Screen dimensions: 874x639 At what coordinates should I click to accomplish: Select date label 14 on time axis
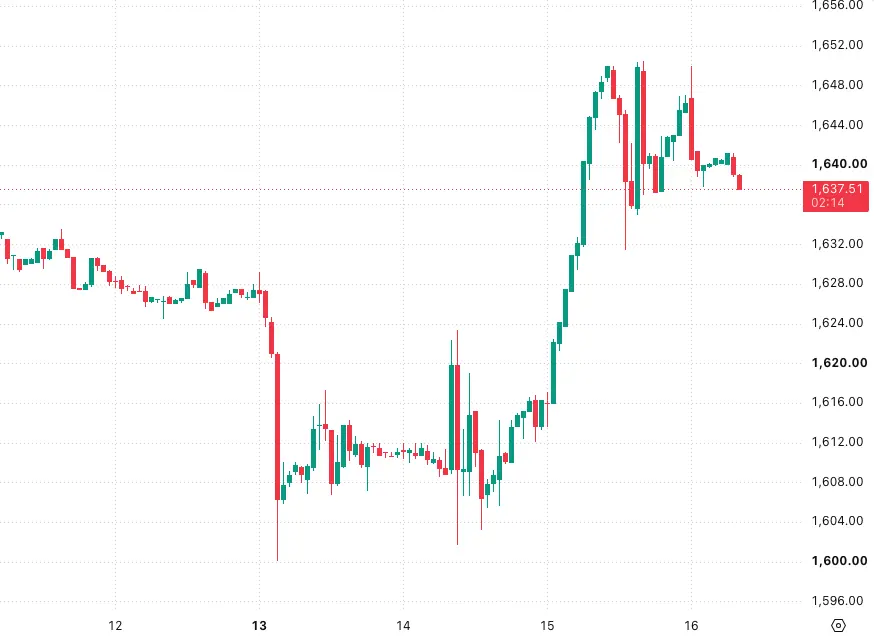(x=403, y=626)
